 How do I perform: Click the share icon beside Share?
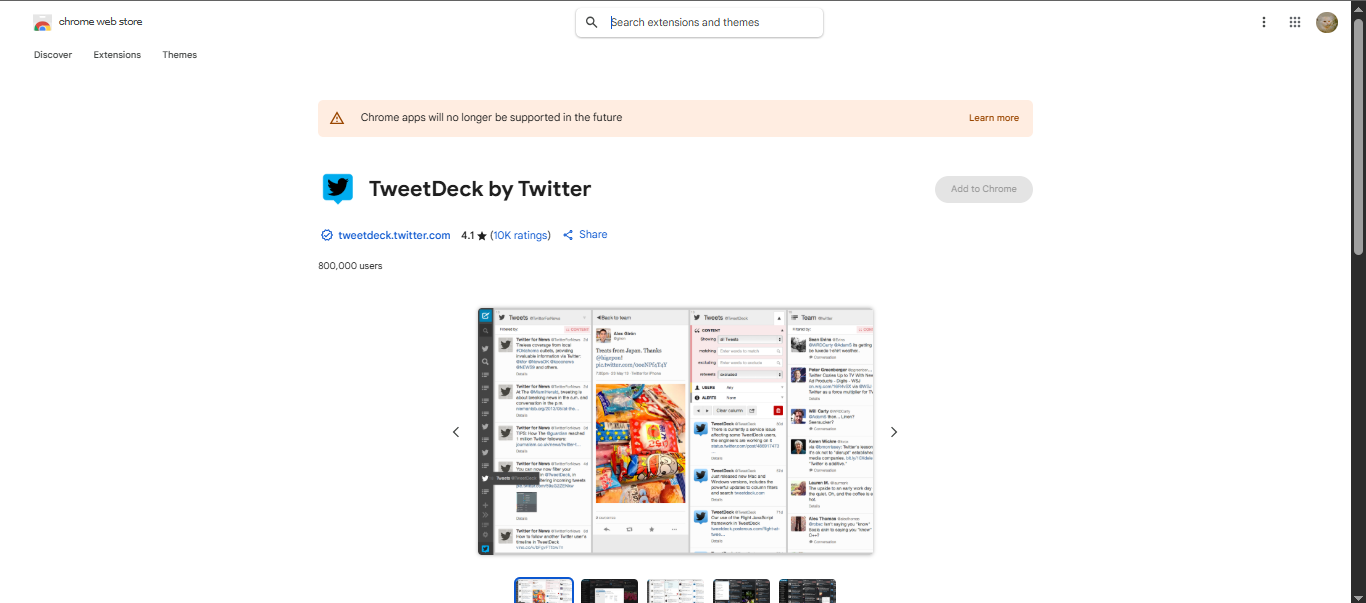click(x=568, y=235)
